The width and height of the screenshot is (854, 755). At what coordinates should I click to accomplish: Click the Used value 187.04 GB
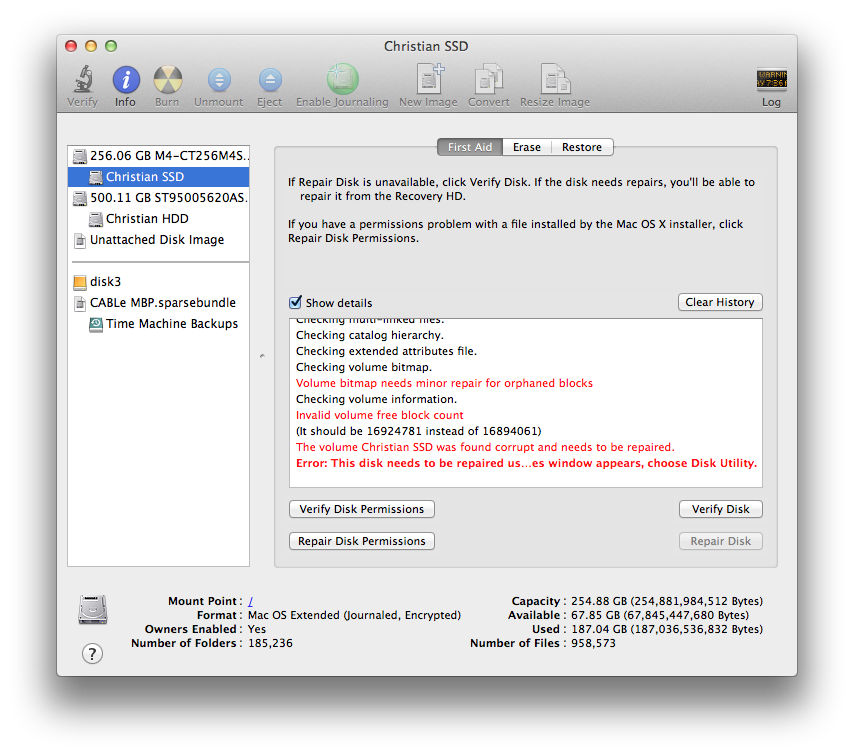click(x=667, y=629)
